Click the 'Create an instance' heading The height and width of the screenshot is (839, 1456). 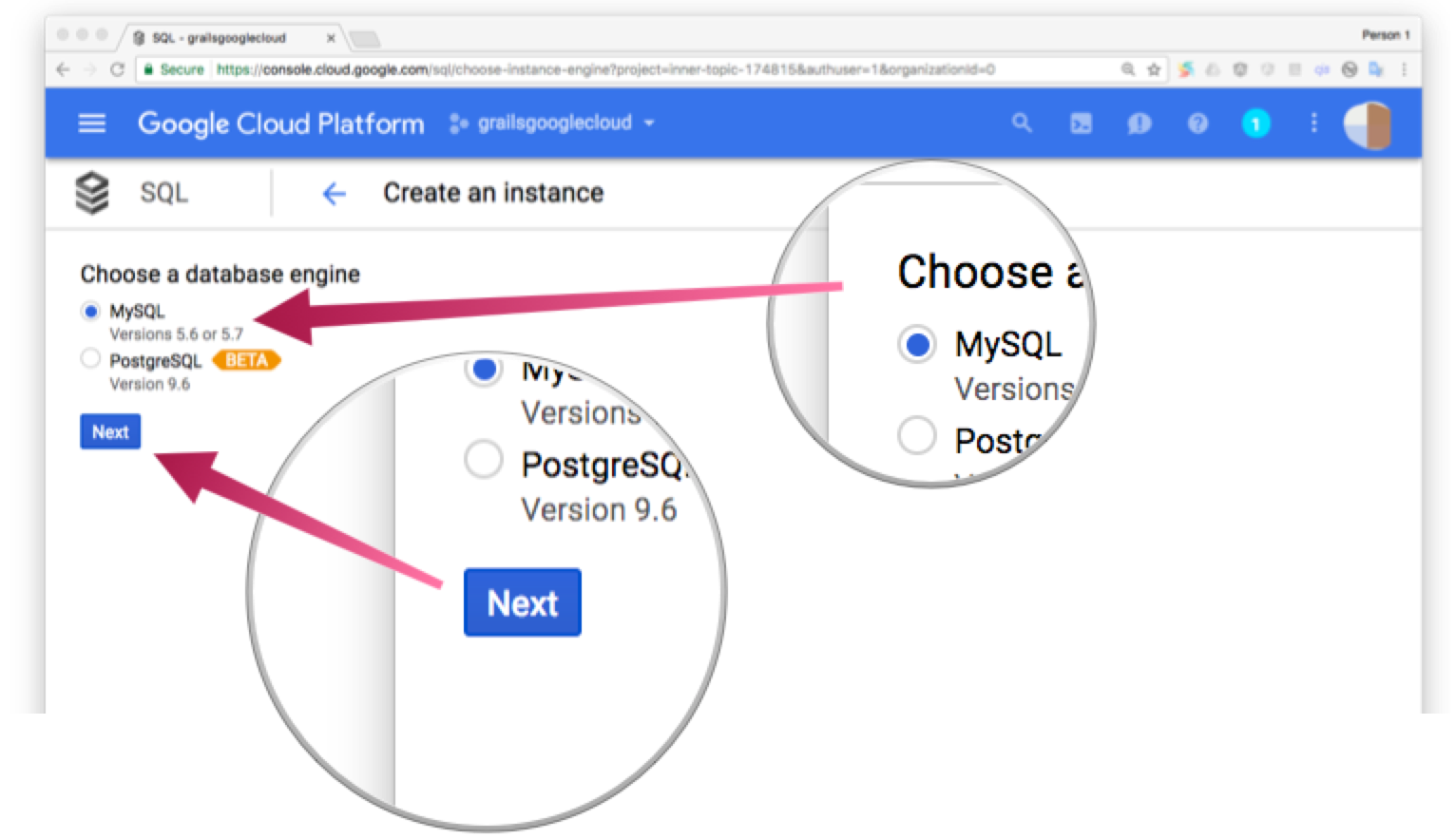click(493, 193)
